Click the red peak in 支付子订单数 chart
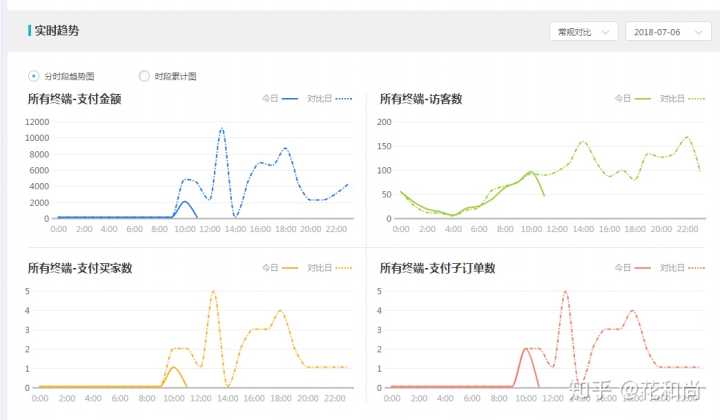Image resolution: width=720 pixels, height=420 pixels. click(565, 292)
